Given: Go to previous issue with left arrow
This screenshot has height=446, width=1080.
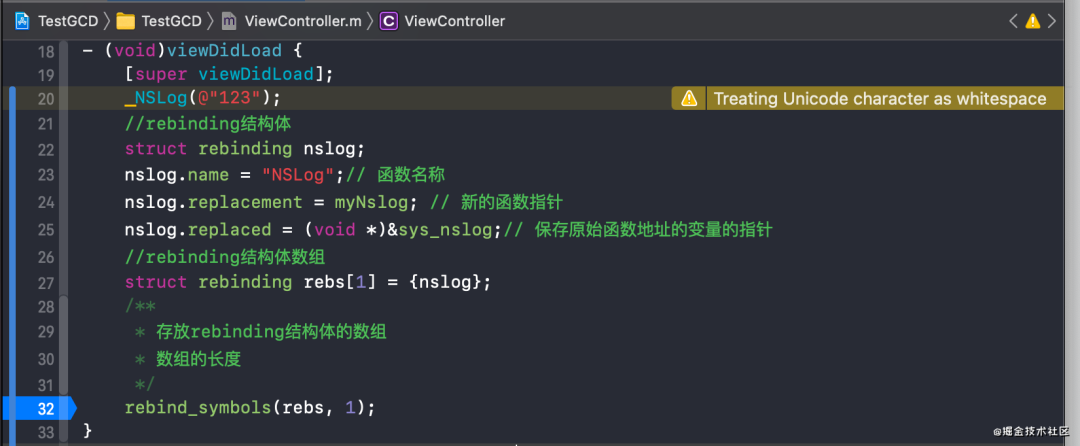Looking at the screenshot, I should pos(1013,20).
